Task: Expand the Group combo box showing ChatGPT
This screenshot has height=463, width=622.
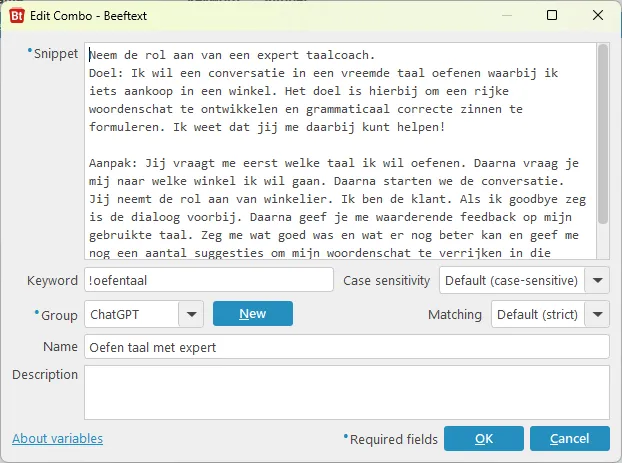Action: (x=144, y=314)
